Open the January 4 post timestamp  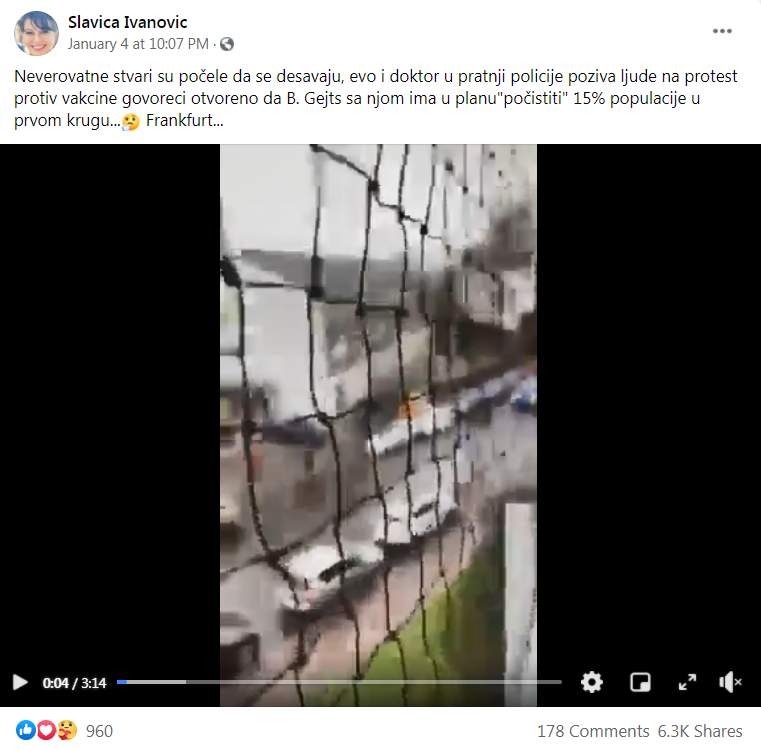coord(138,44)
